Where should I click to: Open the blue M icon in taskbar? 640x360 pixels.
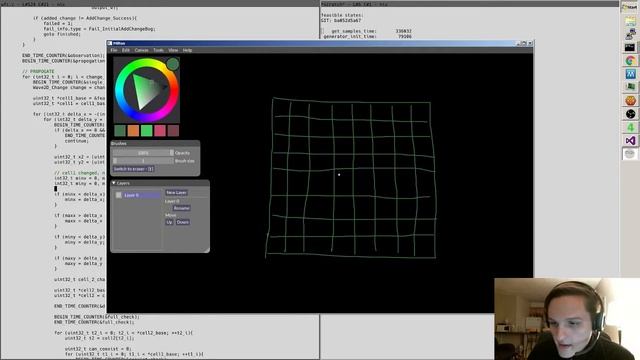click(x=630, y=74)
